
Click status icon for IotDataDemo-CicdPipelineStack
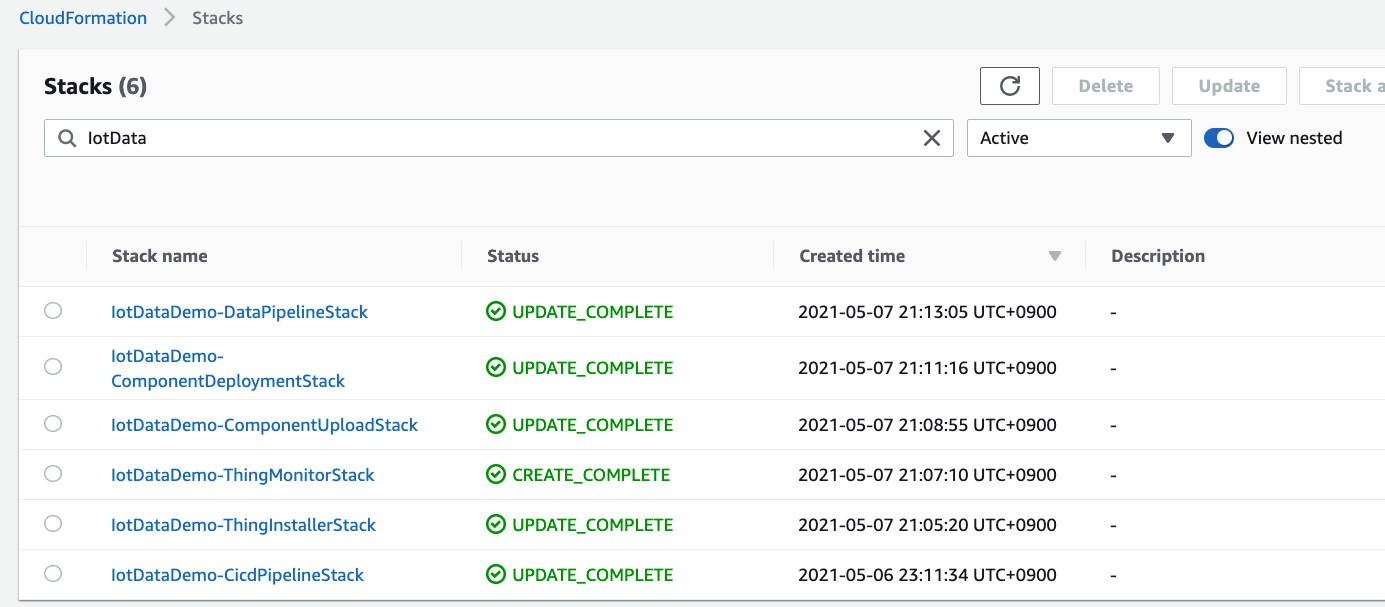tap(496, 575)
